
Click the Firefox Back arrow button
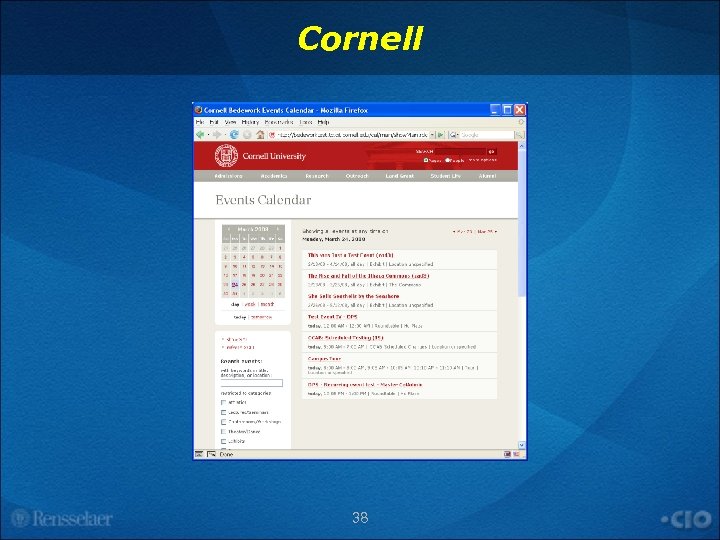point(200,135)
